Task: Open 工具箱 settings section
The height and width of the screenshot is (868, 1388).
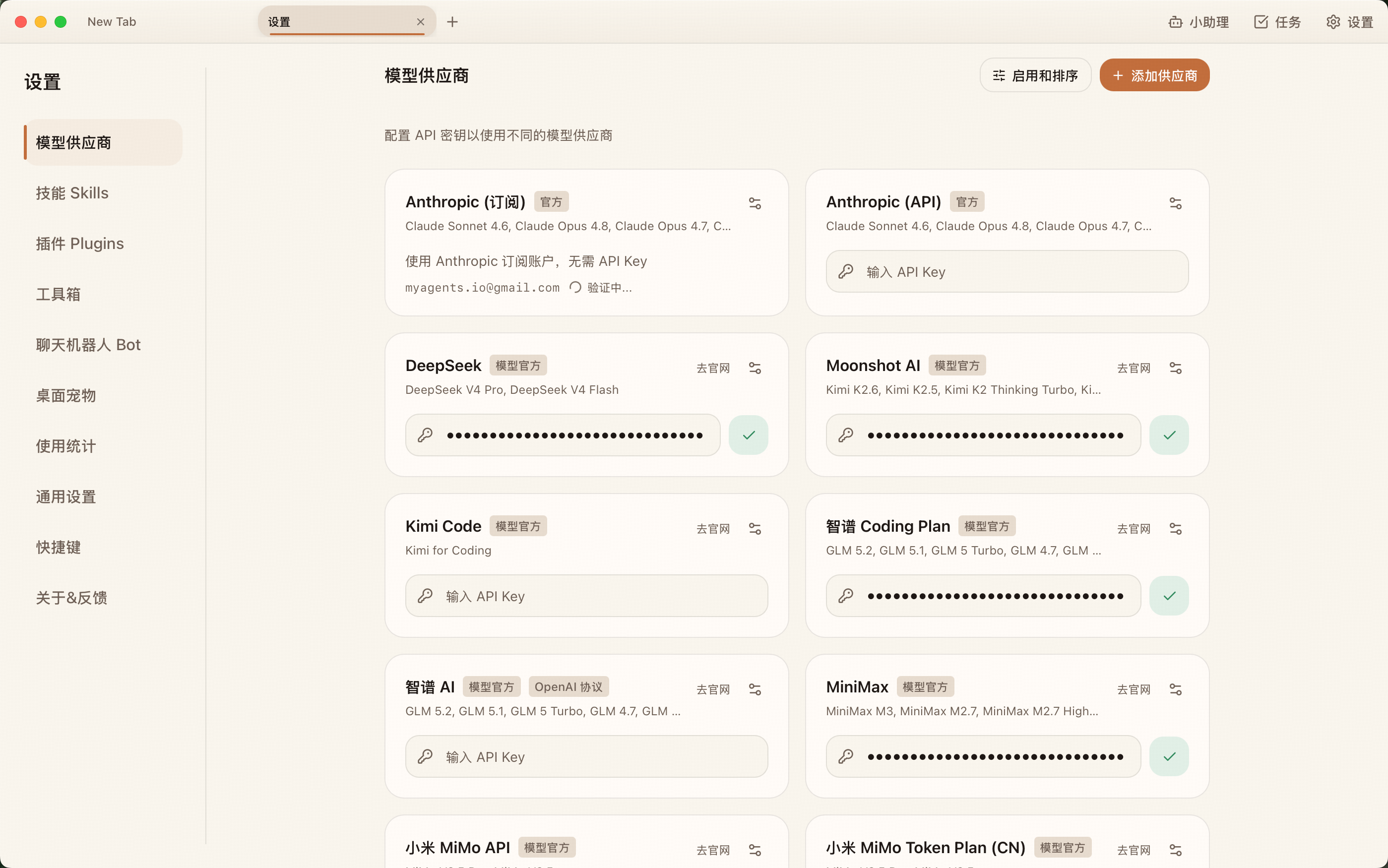Action: coord(103,294)
